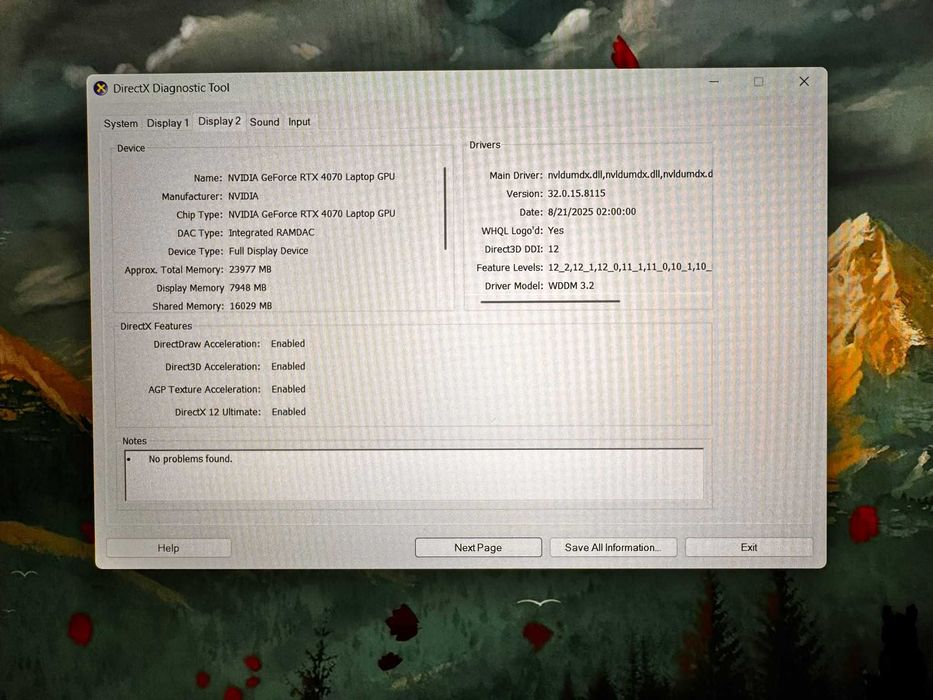Click Driver Model value WDDM 3.2
The image size is (933, 700).
571,286
